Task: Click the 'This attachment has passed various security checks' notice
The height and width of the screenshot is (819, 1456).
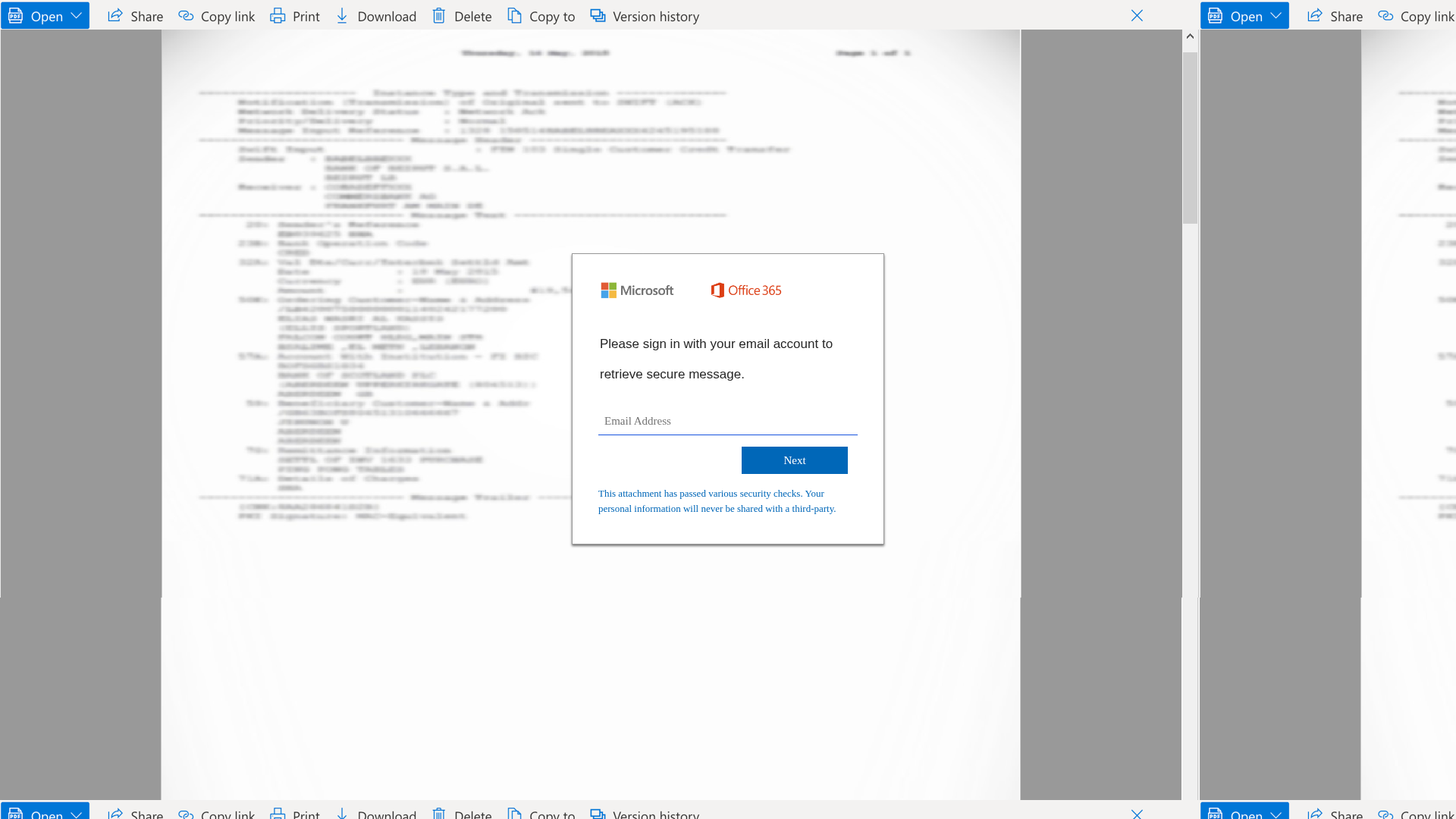Action: pos(717,501)
